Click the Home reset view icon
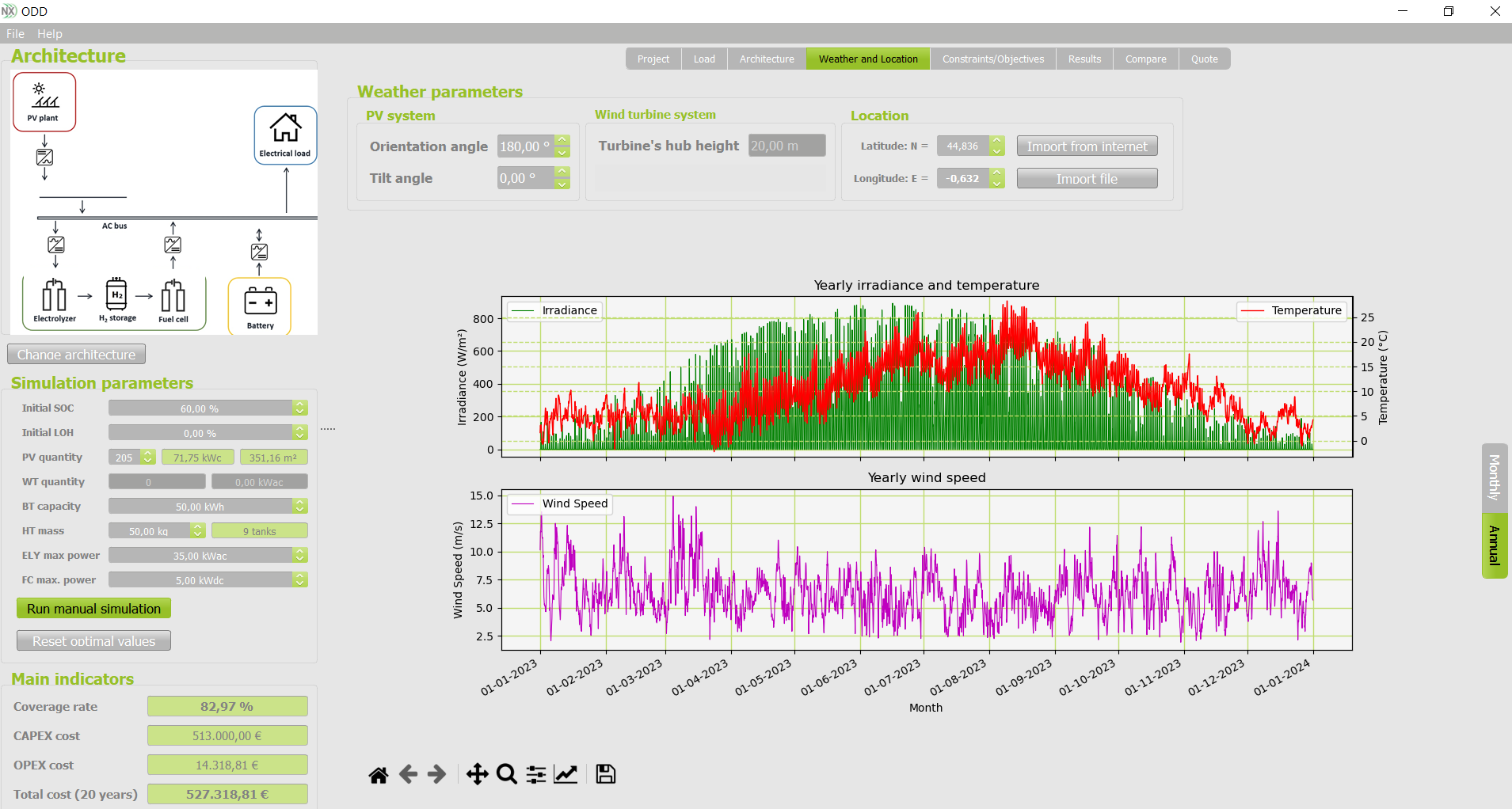Image resolution: width=1512 pixels, height=809 pixels. click(379, 774)
